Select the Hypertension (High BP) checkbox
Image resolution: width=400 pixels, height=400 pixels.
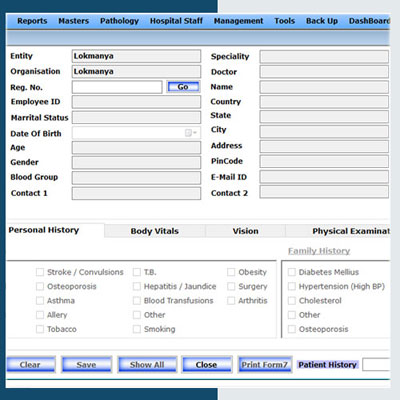(x=292, y=286)
